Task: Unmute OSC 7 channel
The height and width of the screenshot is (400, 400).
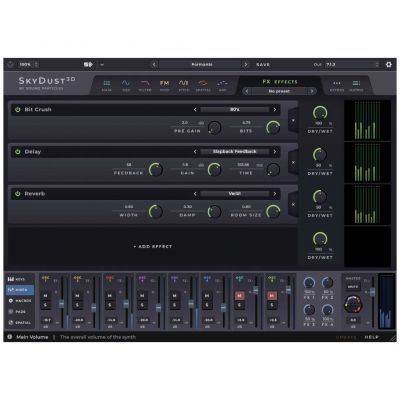Action: pos(239,296)
